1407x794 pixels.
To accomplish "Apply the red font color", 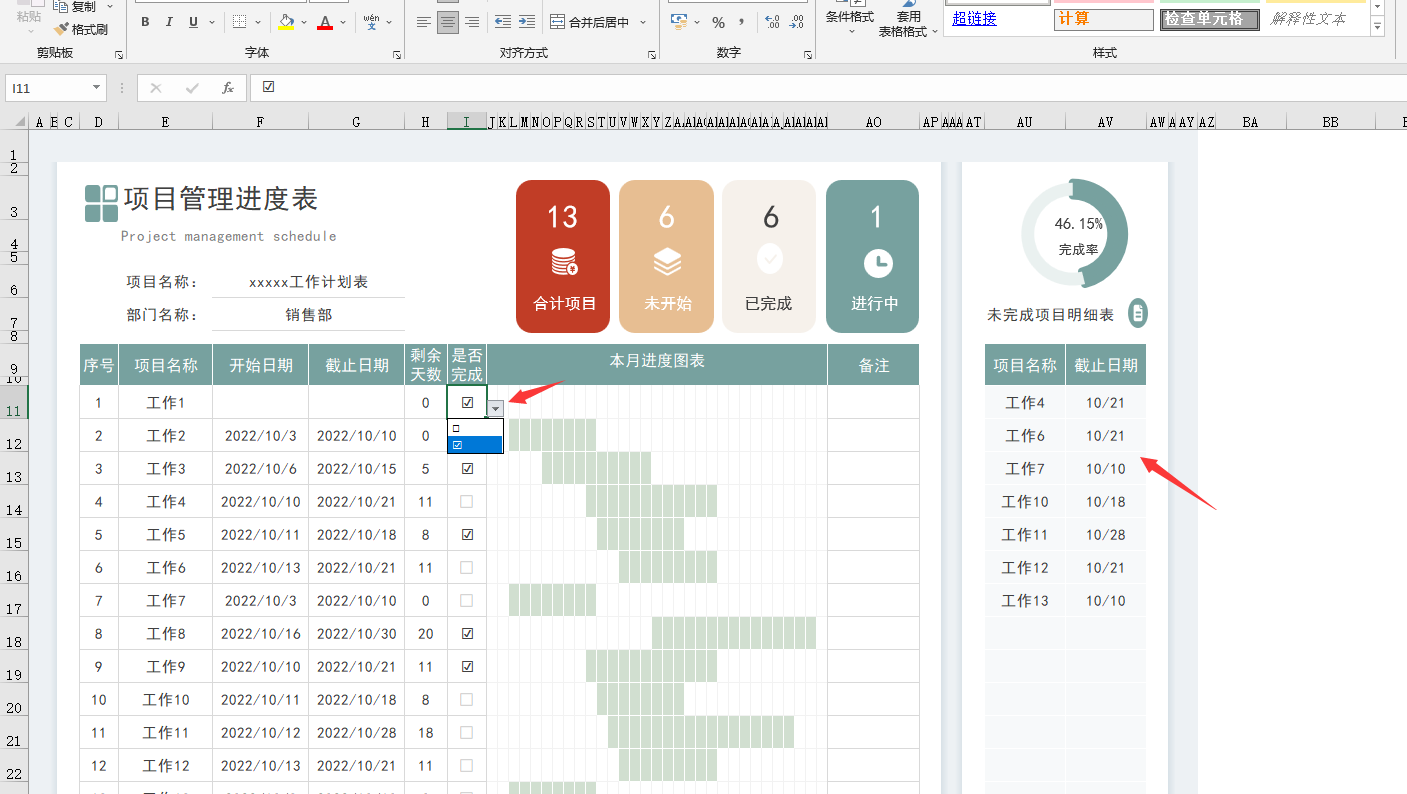I will tap(325, 22).
